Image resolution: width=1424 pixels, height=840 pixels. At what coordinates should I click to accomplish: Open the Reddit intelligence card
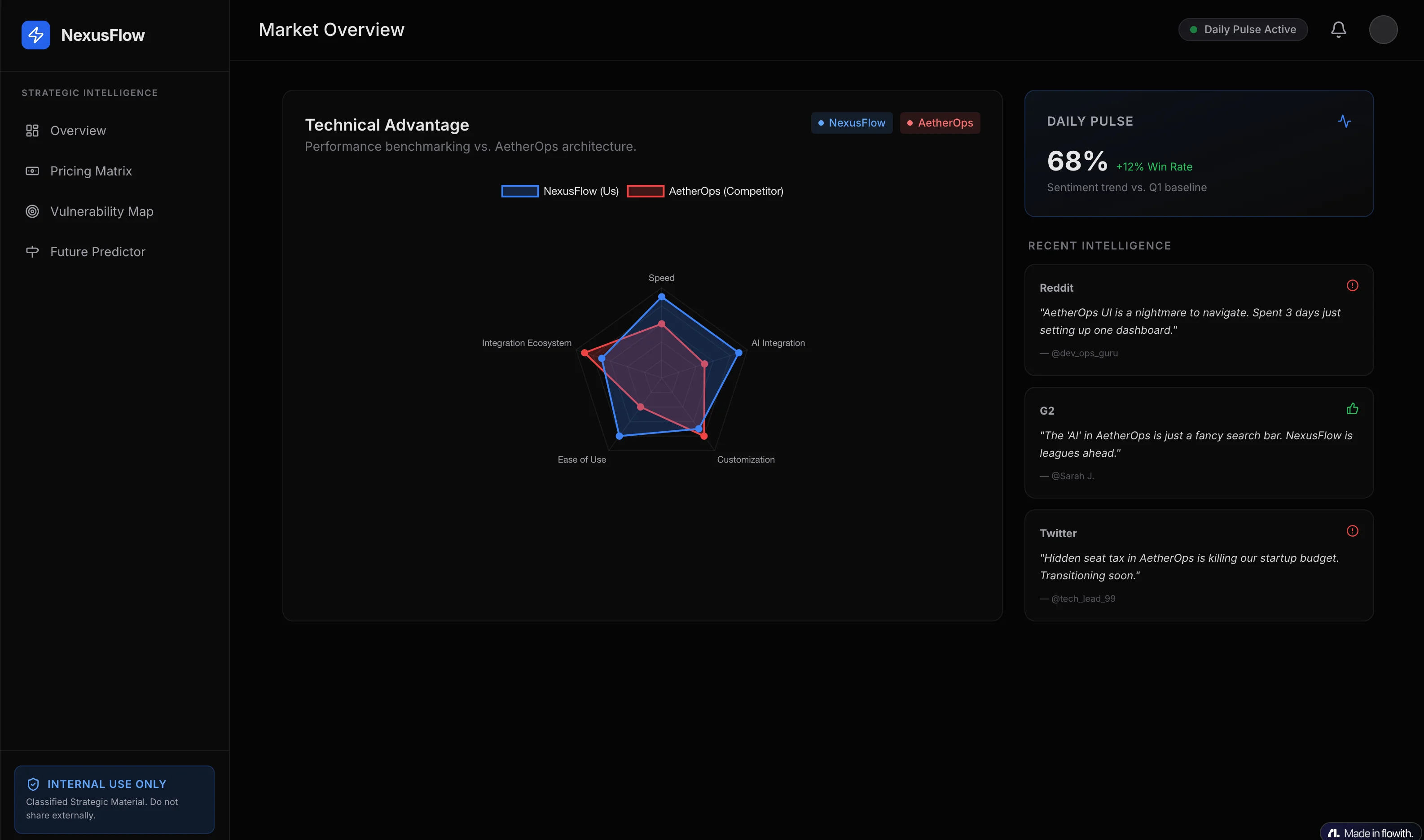click(1199, 320)
